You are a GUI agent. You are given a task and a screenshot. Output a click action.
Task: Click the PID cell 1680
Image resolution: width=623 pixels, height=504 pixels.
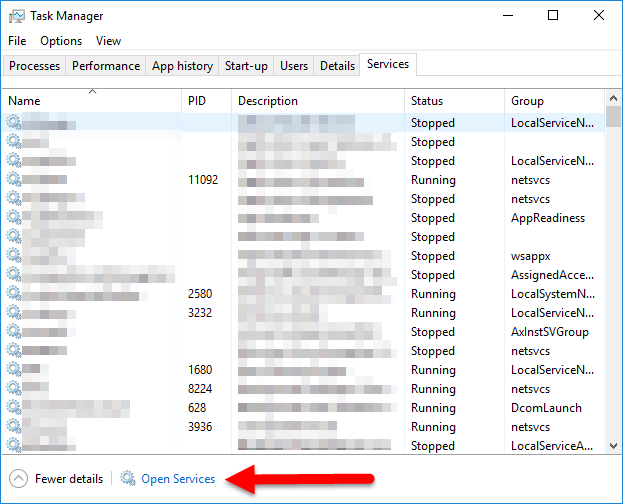click(x=200, y=370)
